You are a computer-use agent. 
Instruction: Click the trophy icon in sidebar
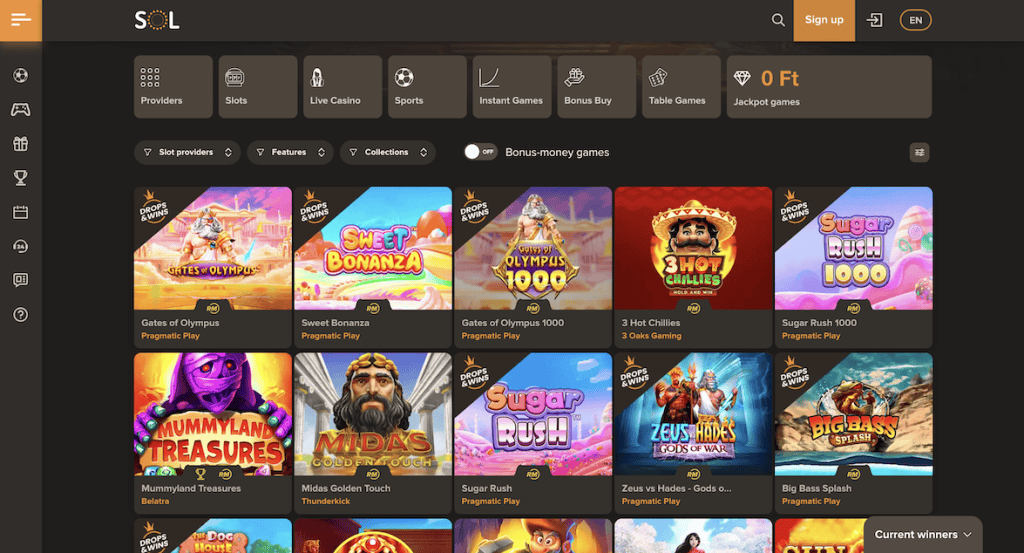click(x=20, y=178)
